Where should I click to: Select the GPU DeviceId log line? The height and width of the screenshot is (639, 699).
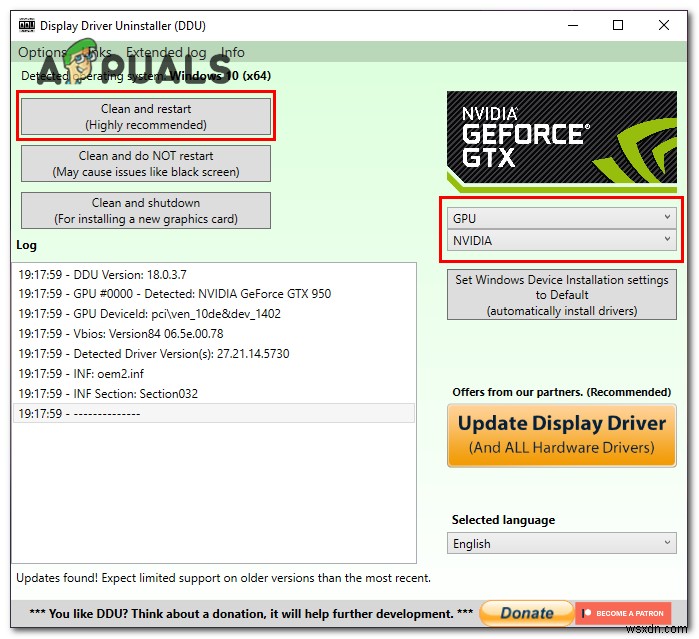click(x=214, y=314)
